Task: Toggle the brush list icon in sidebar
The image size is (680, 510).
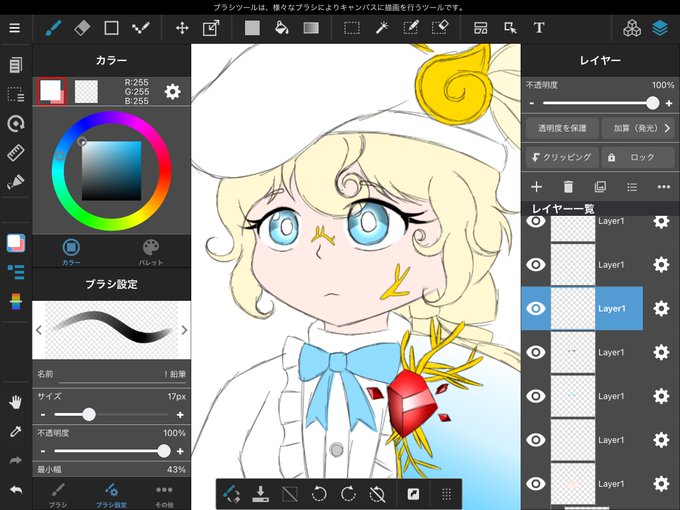Action: [x=16, y=272]
